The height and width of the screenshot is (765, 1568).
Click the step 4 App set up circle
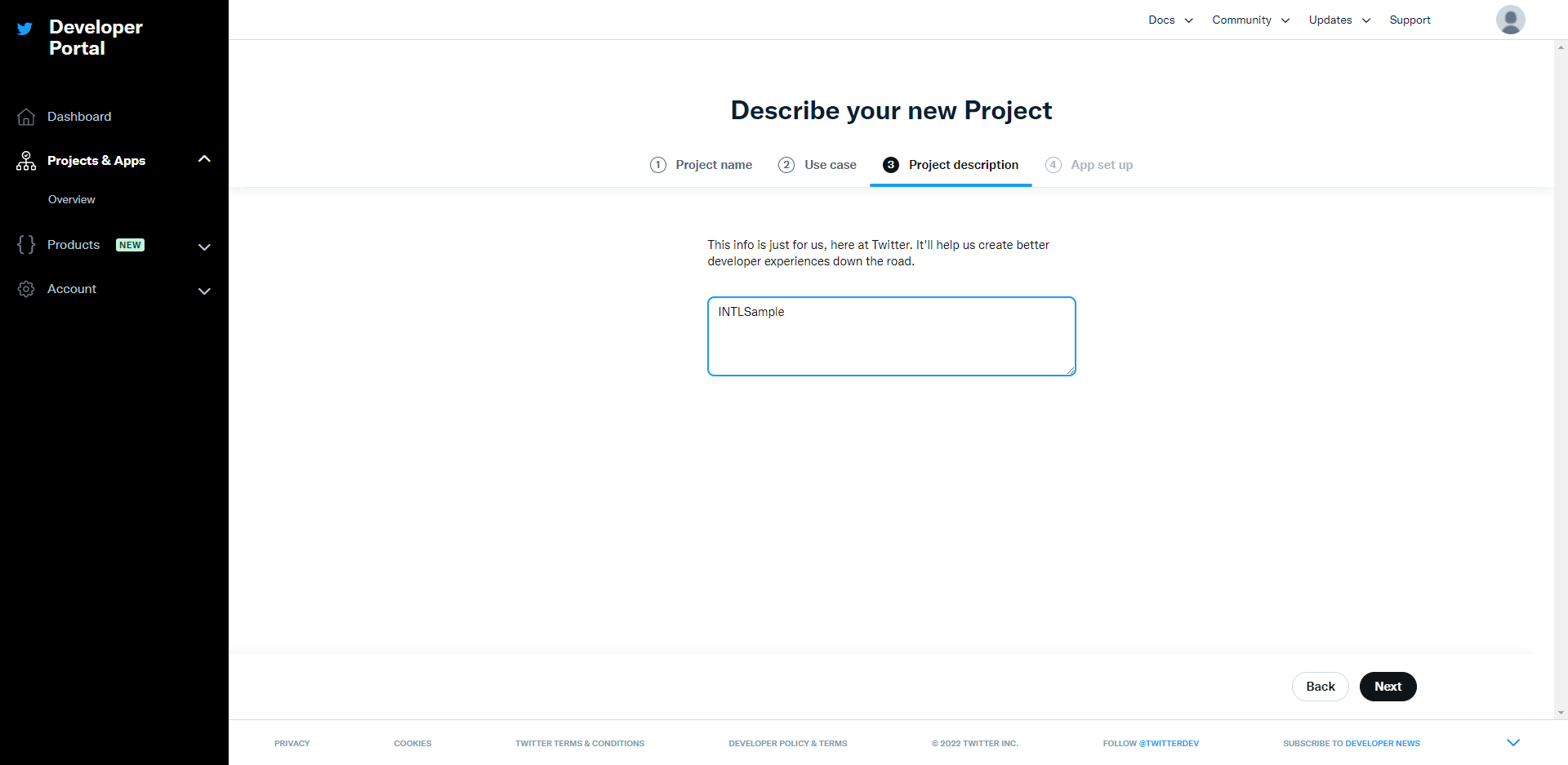1053,164
